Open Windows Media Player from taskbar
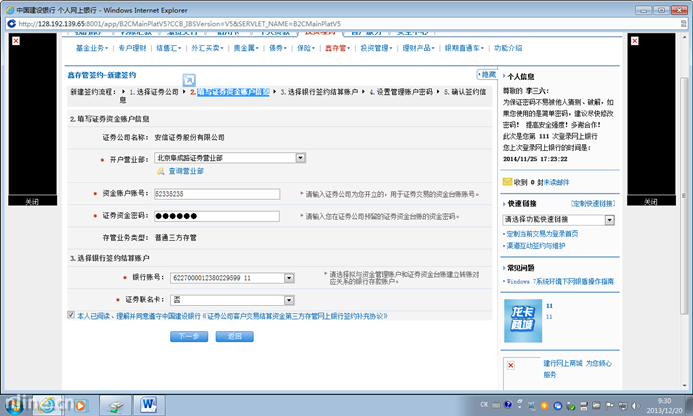Screen dimensions: 693x416 tap(80, 405)
